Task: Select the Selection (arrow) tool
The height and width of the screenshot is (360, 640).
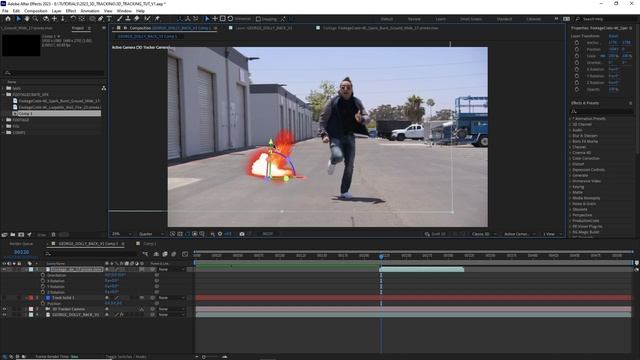Action: [x=18, y=19]
